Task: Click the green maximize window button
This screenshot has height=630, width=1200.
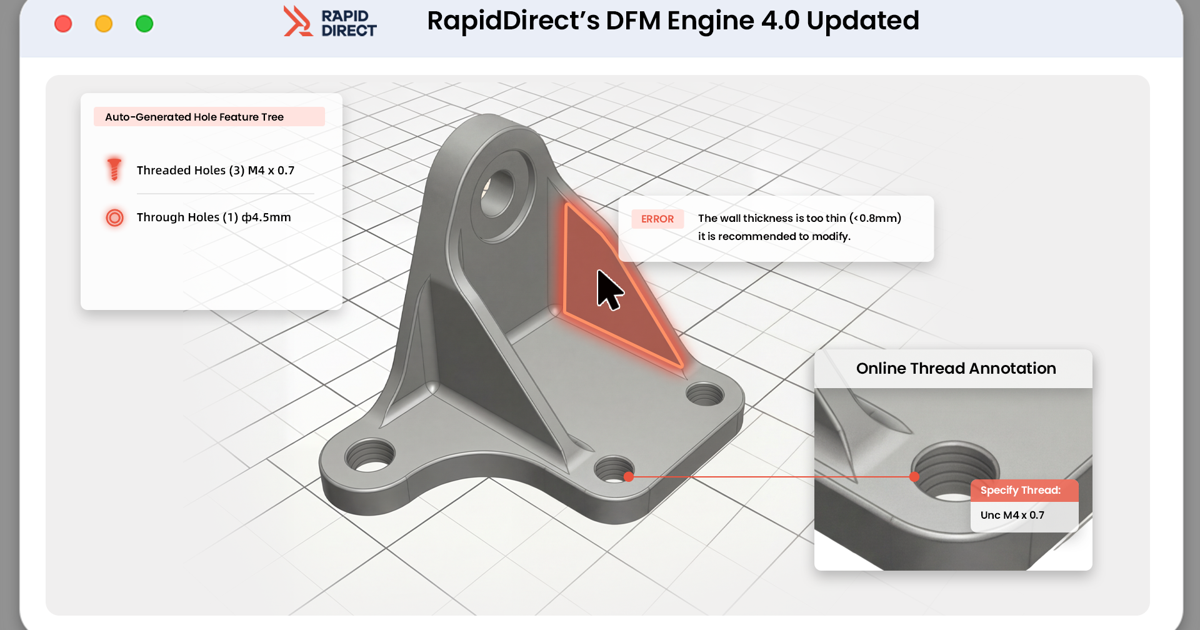Action: (x=144, y=24)
